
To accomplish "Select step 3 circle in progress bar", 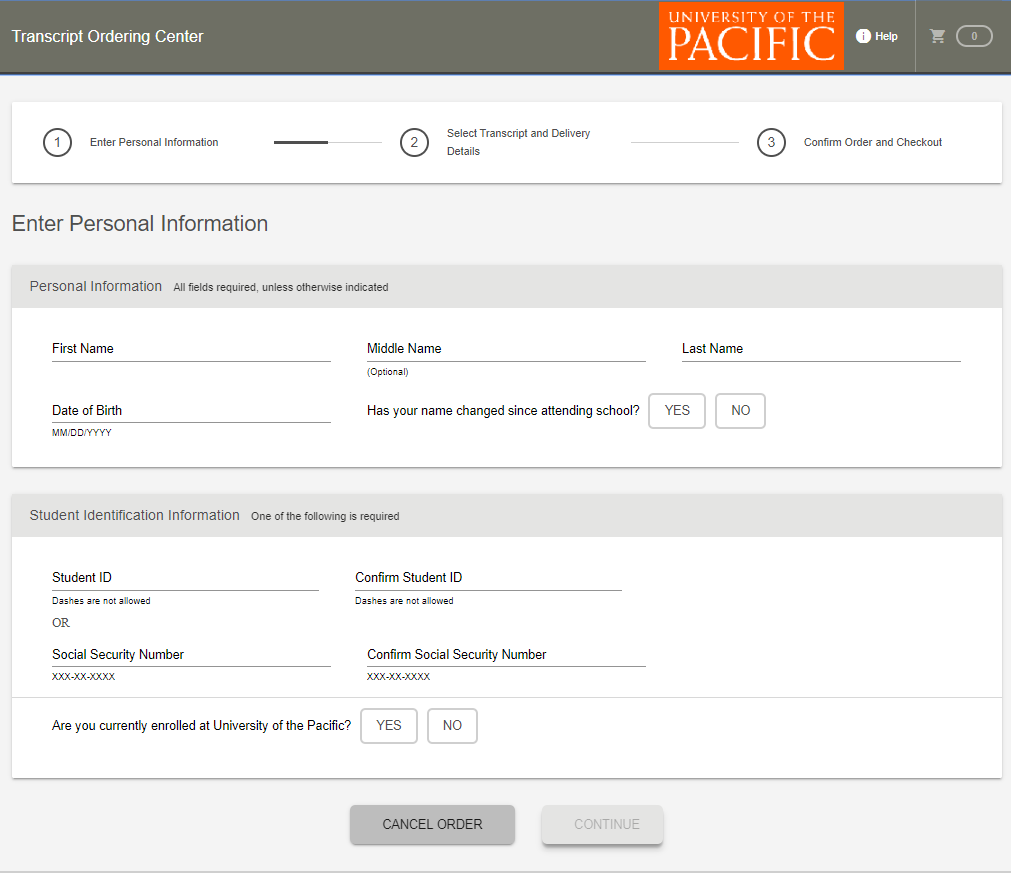I will (x=771, y=142).
